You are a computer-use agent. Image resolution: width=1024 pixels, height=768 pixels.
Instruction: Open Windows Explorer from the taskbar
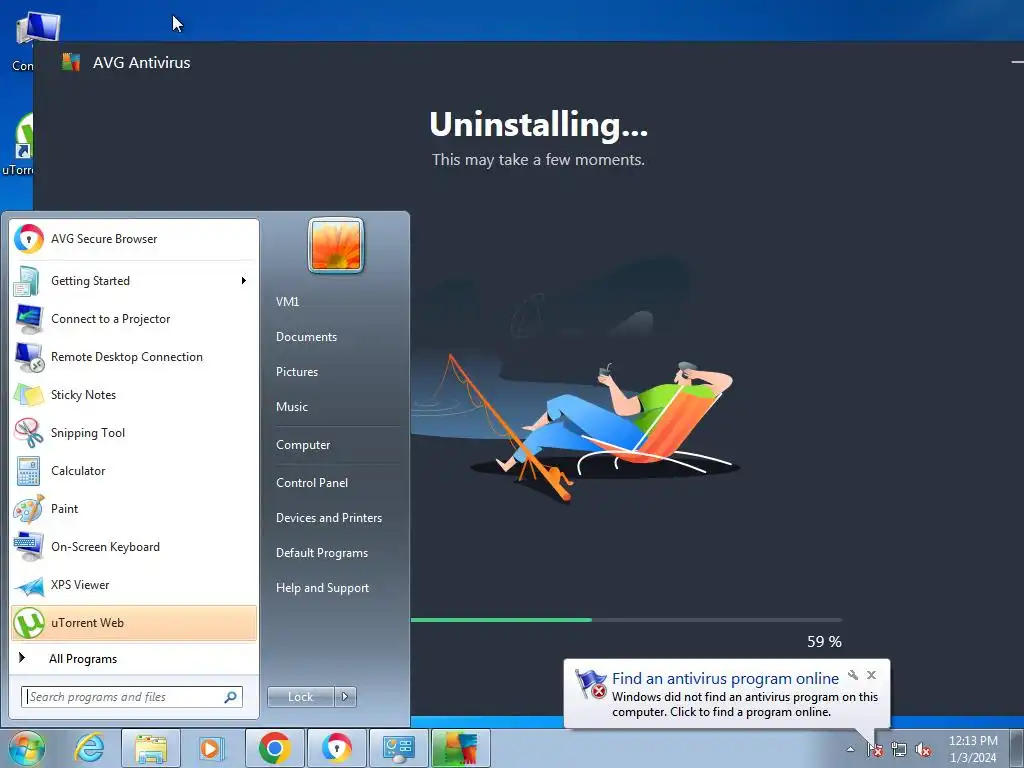[151, 748]
